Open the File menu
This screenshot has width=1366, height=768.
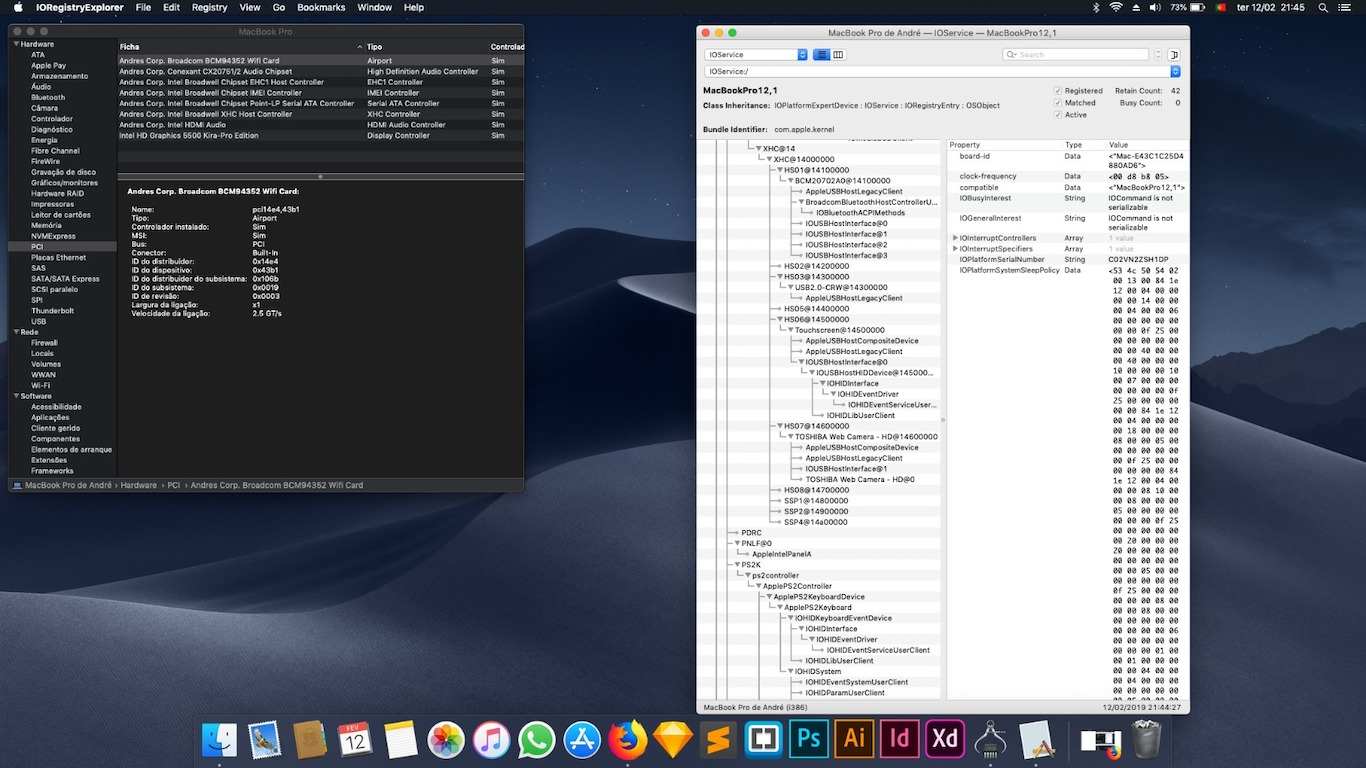pyautogui.click(x=143, y=7)
